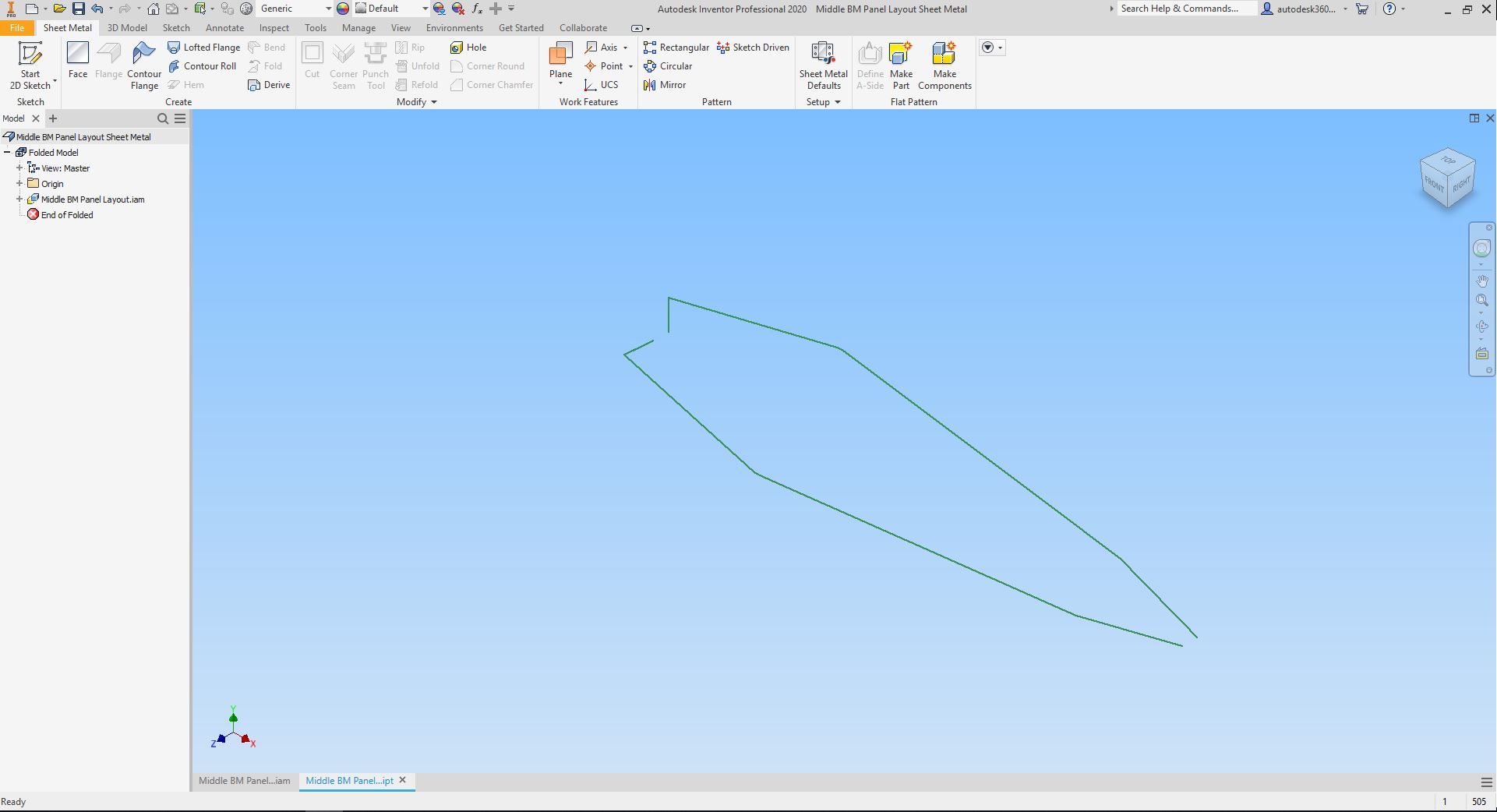The width and height of the screenshot is (1497, 812).
Task: Click the Derive command
Action: coord(269,85)
